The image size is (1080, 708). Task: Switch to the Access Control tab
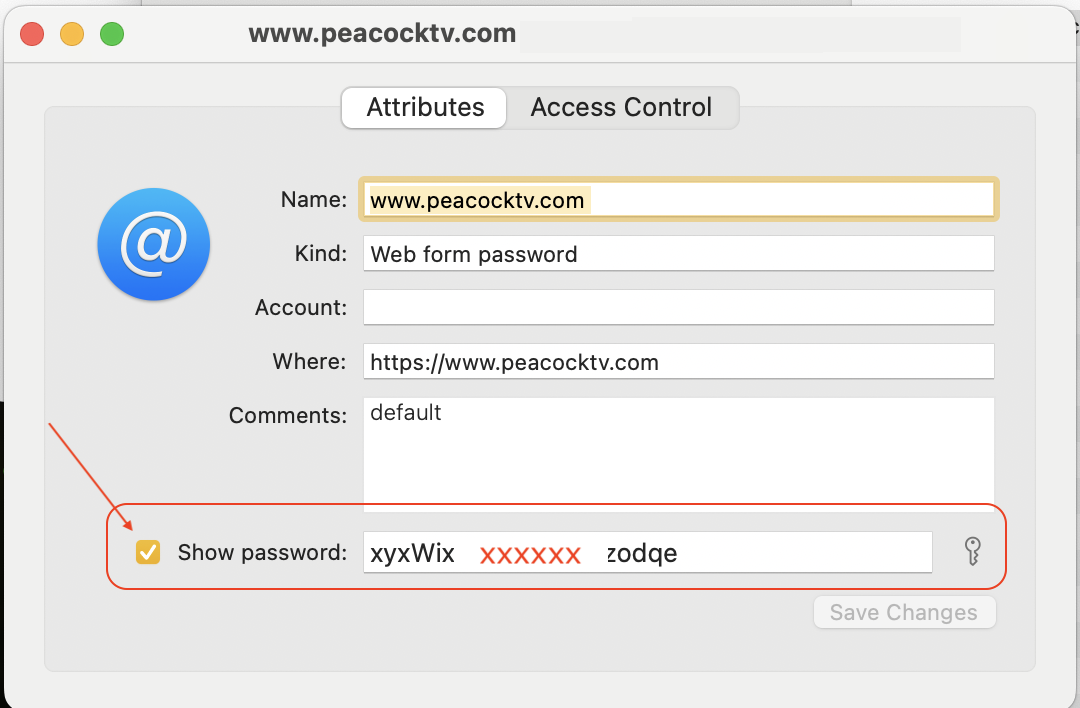621,107
